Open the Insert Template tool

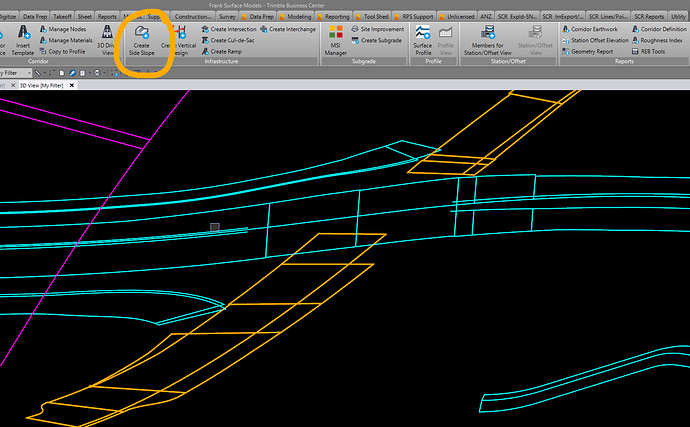[23, 40]
